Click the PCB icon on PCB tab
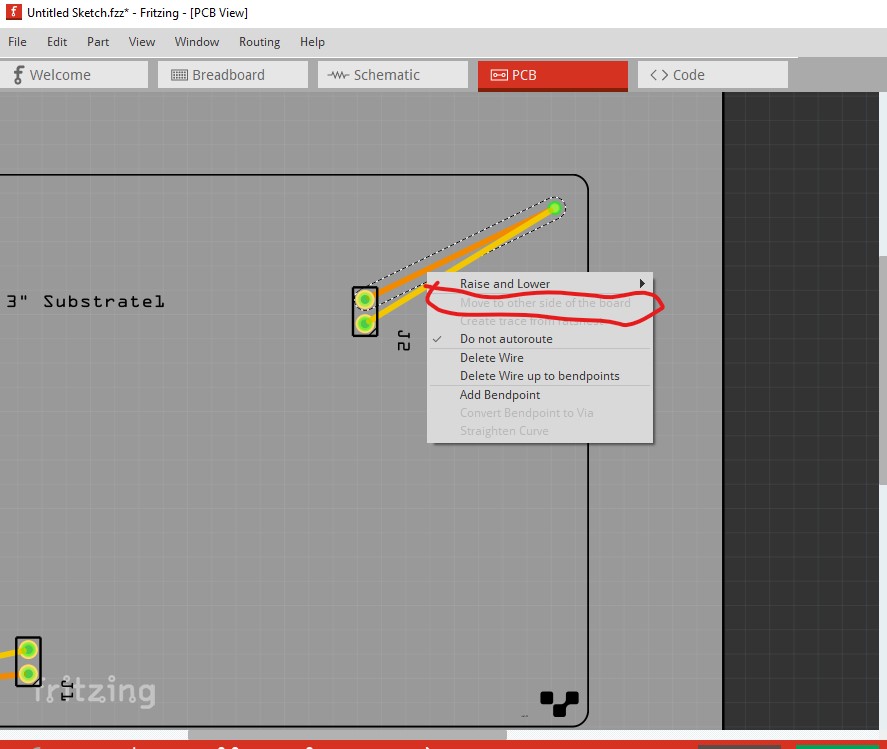 point(499,75)
